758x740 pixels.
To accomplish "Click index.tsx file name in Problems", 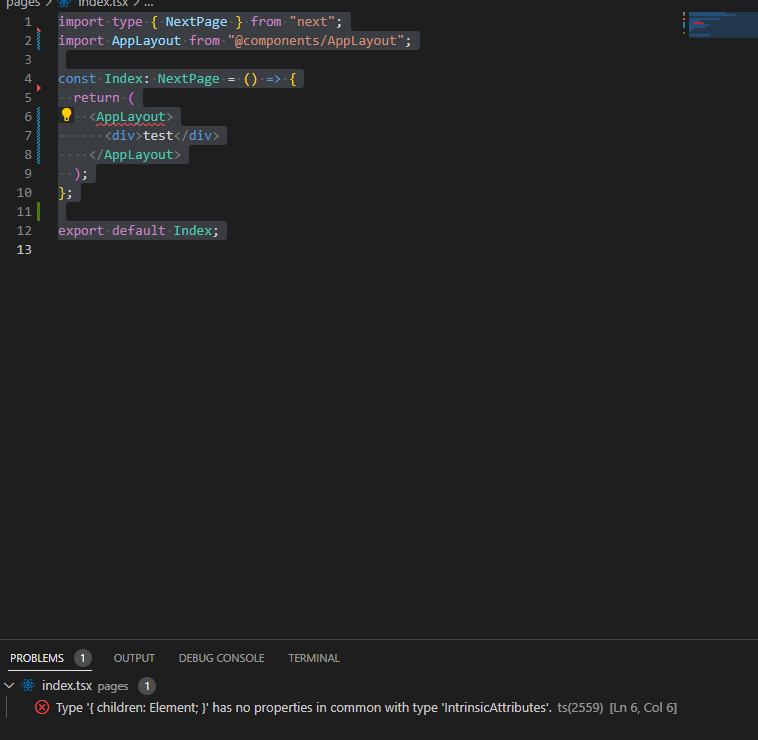I will [x=67, y=685].
